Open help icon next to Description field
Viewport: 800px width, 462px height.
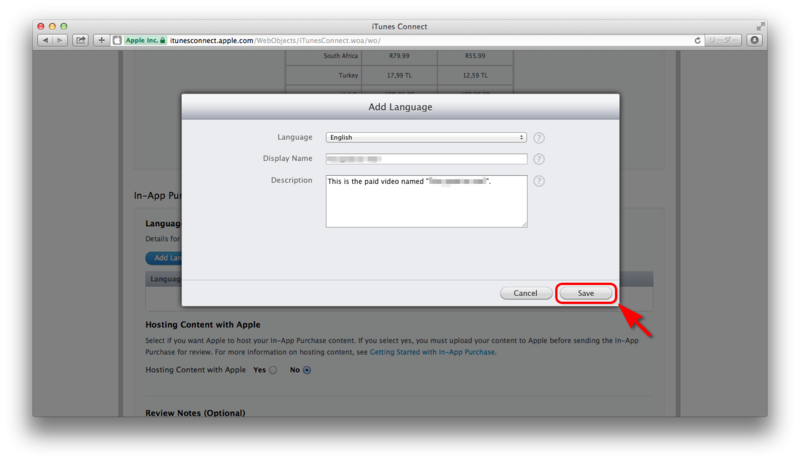[539, 181]
